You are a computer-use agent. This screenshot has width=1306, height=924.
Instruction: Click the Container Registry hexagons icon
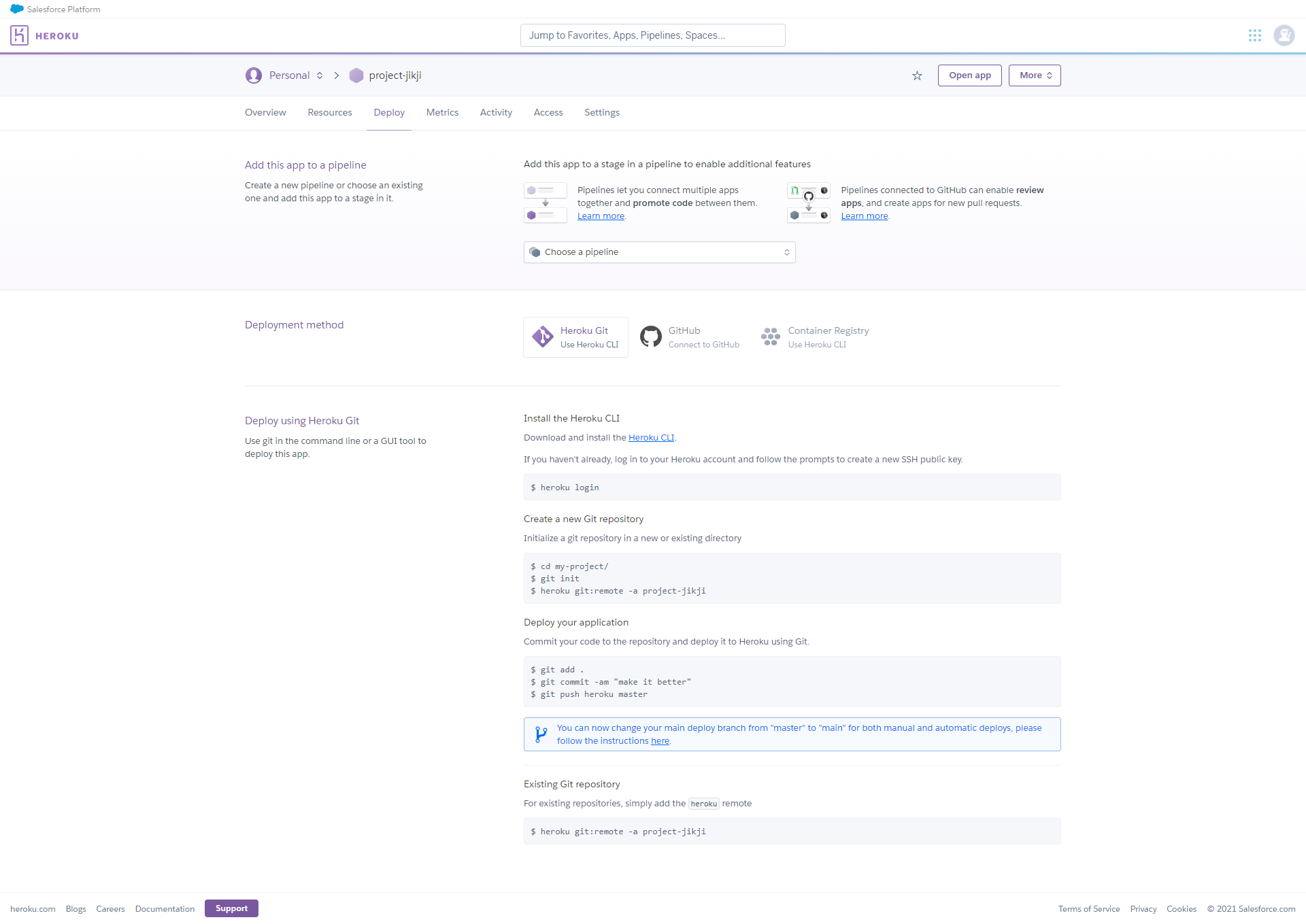point(771,337)
